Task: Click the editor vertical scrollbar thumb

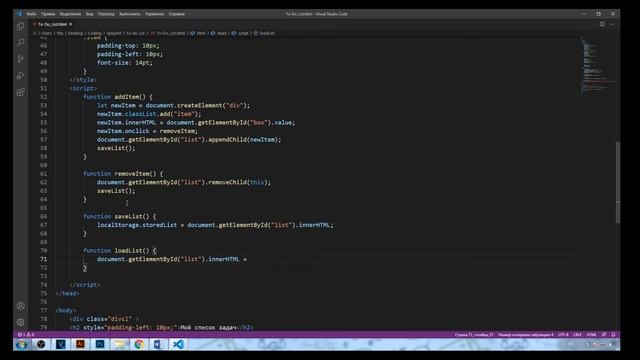Action: (618, 182)
